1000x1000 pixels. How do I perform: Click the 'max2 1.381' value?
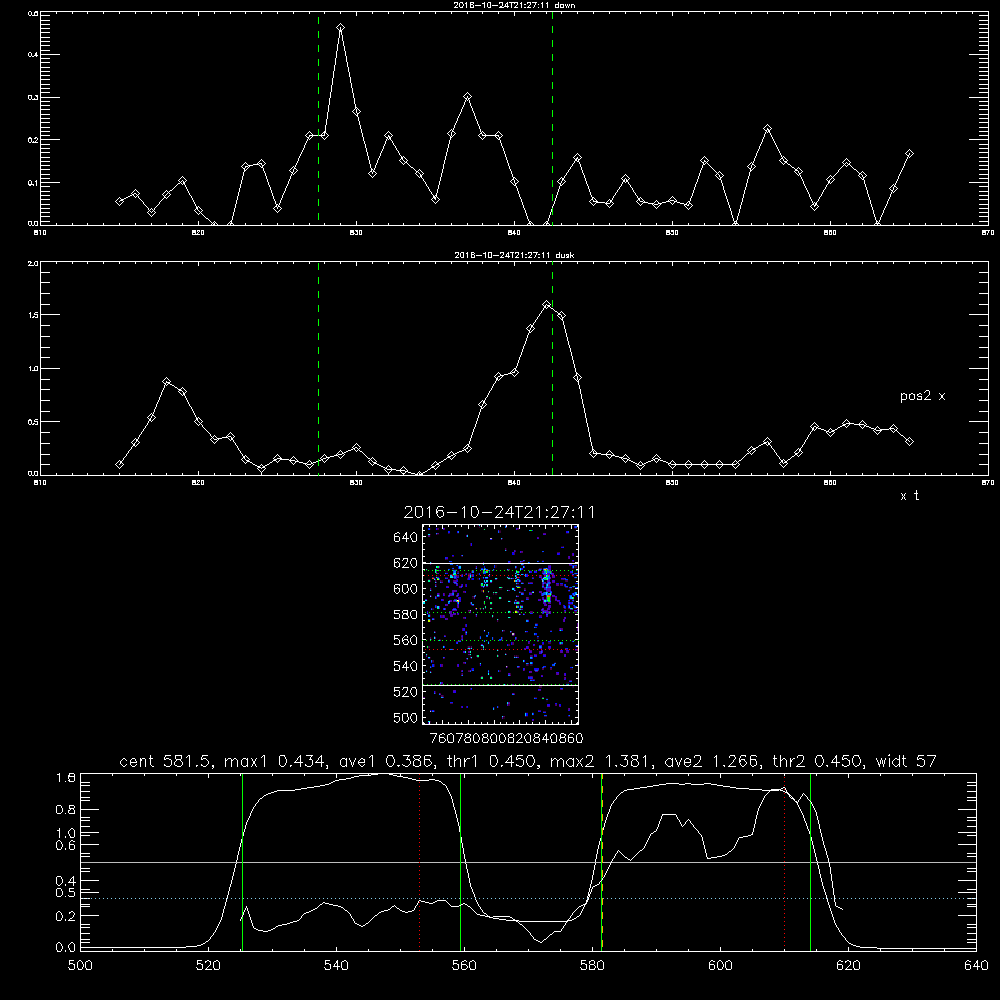point(599,761)
